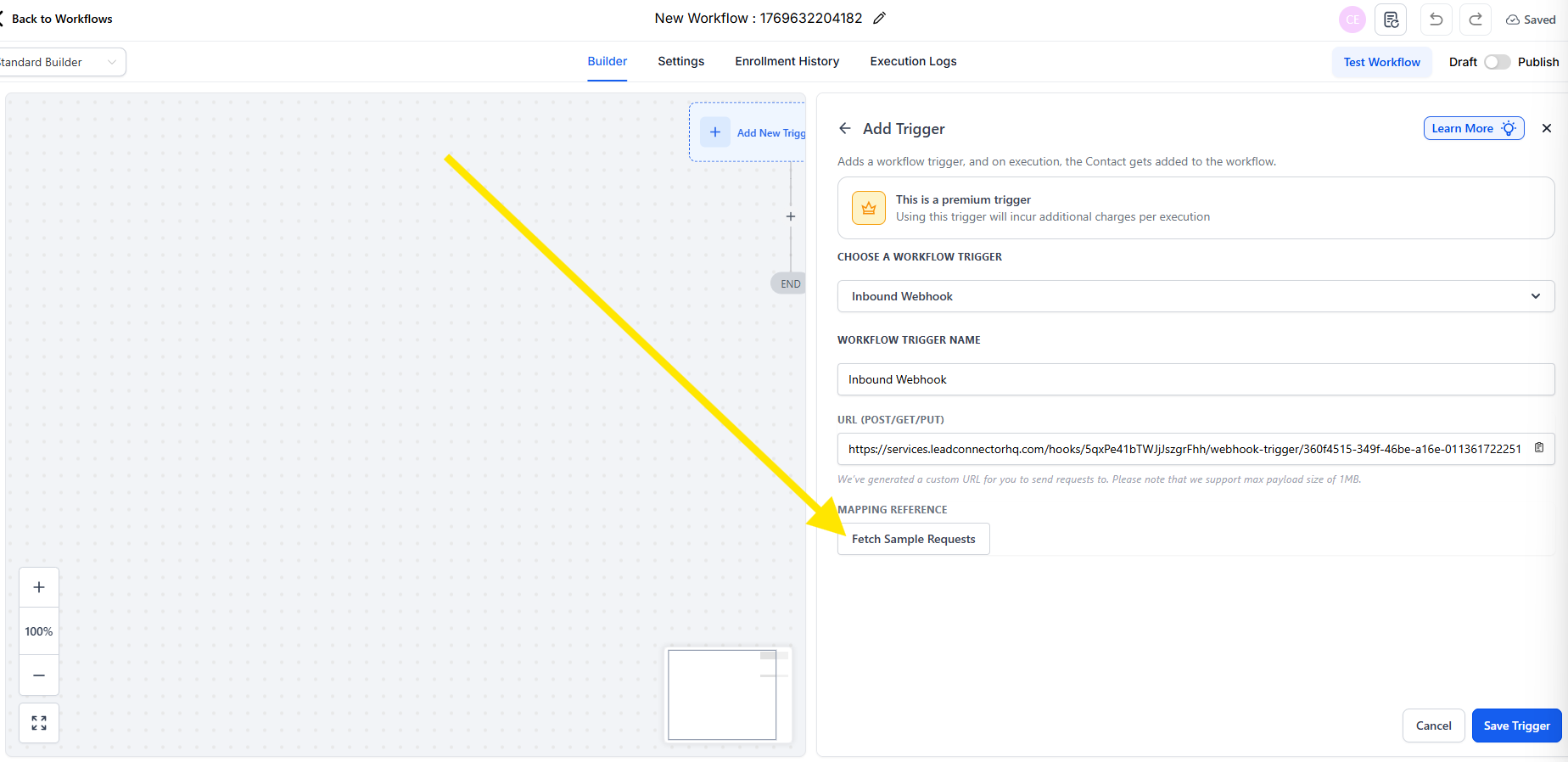Image resolution: width=1568 pixels, height=762 pixels.
Task: Go to the Execution Logs tab
Action: [x=913, y=61]
